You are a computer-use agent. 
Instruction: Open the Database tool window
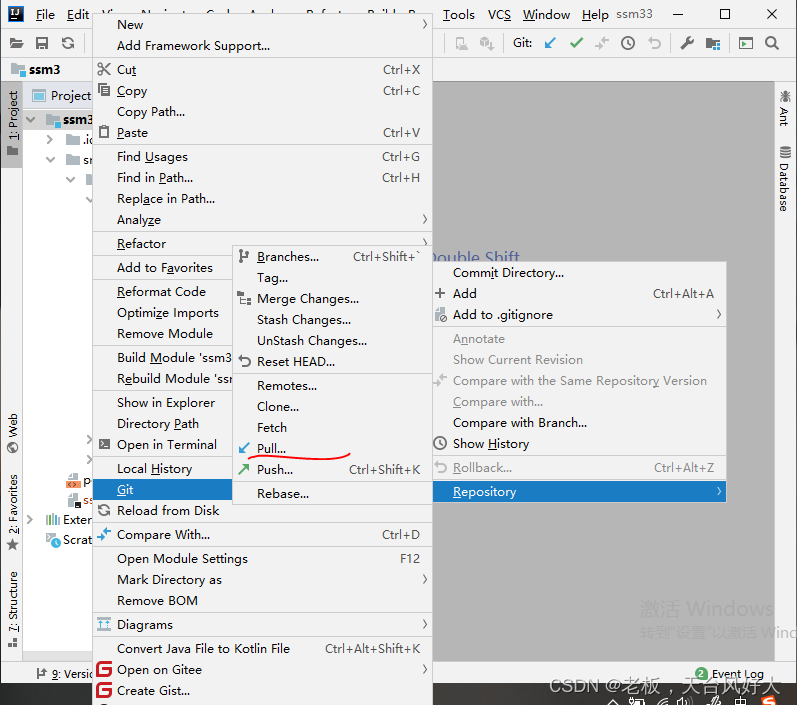coord(784,179)
